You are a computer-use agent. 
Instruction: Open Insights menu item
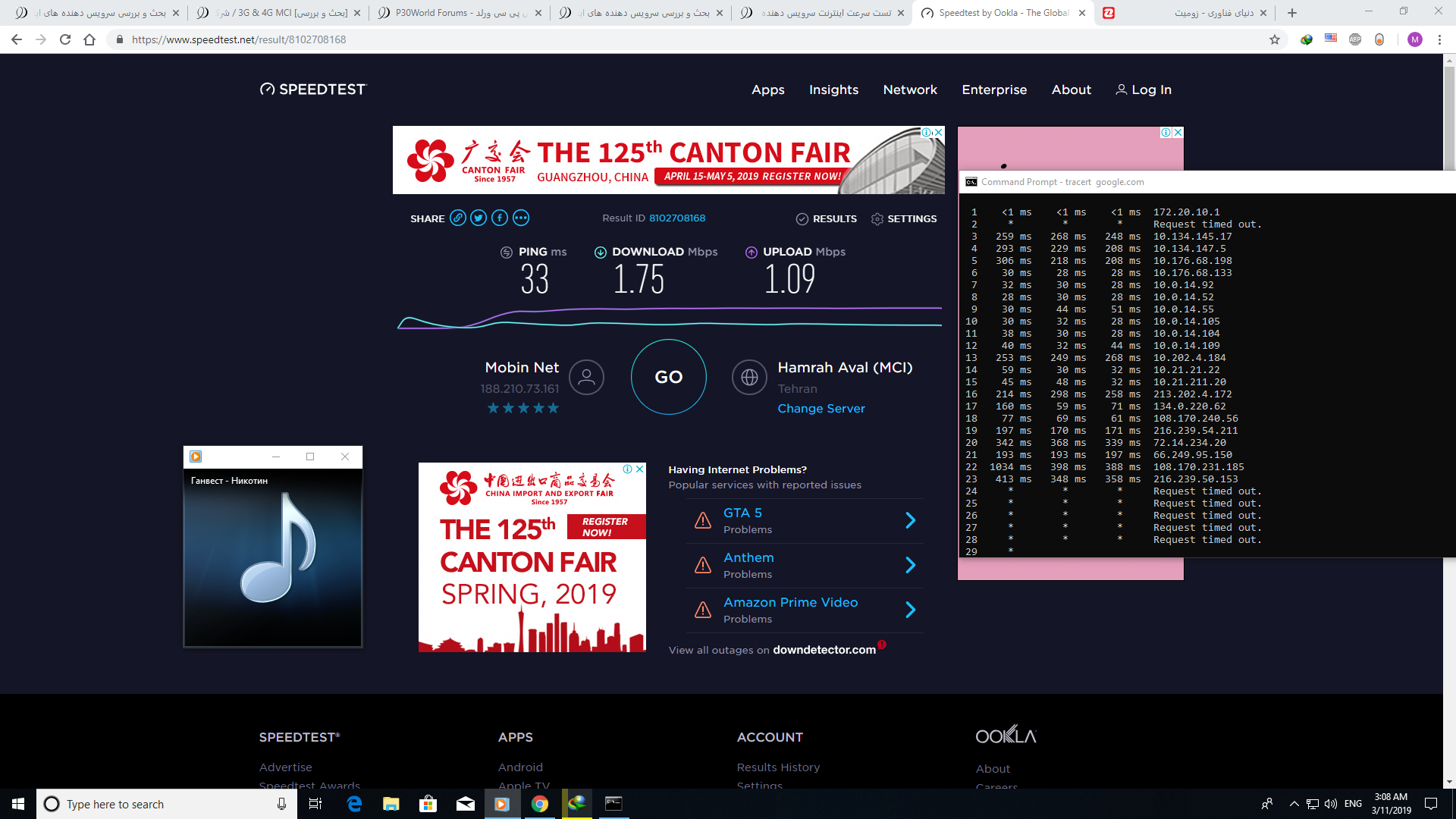[x=834, y=89]
